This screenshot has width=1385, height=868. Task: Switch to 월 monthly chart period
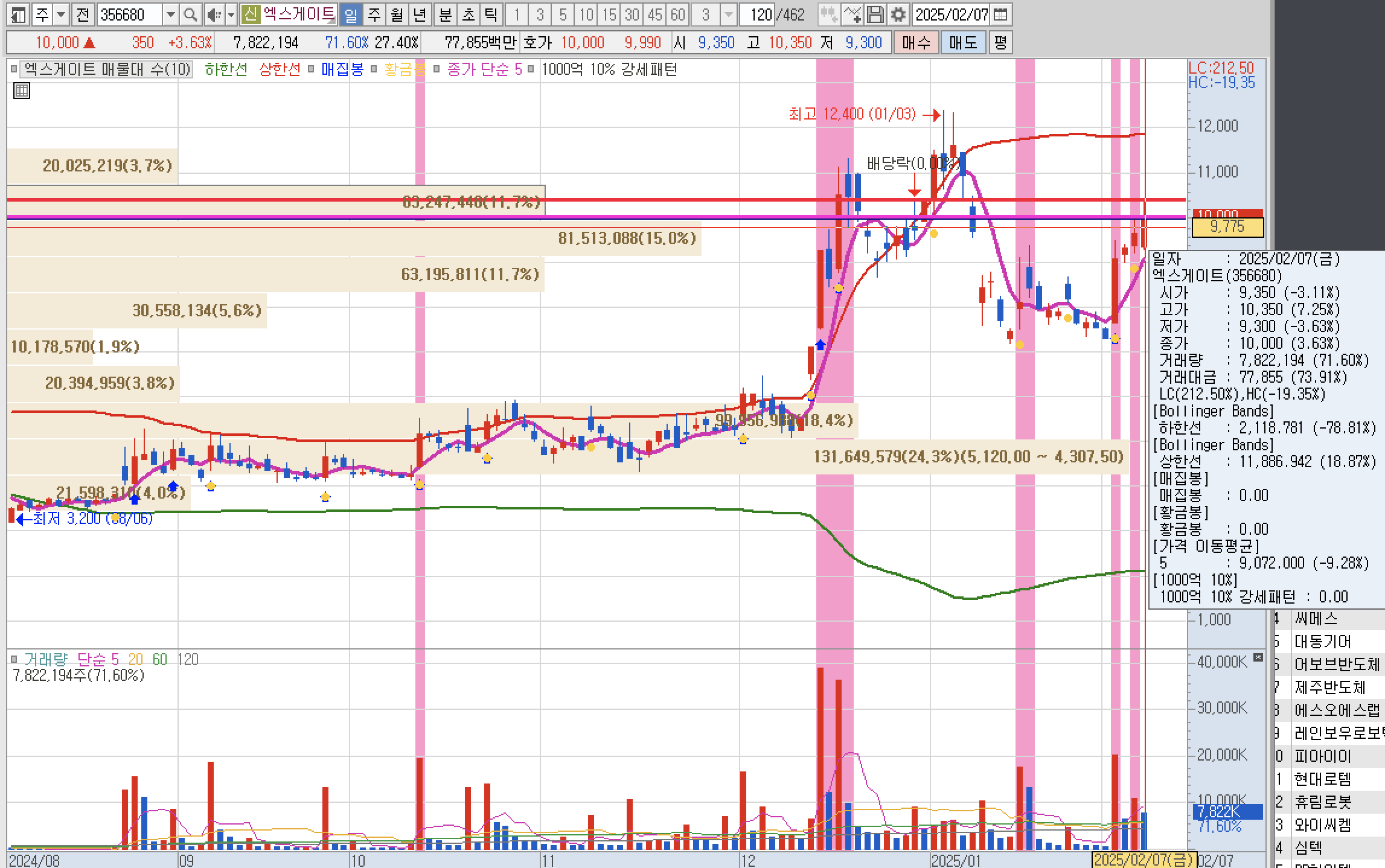point(397,14)
